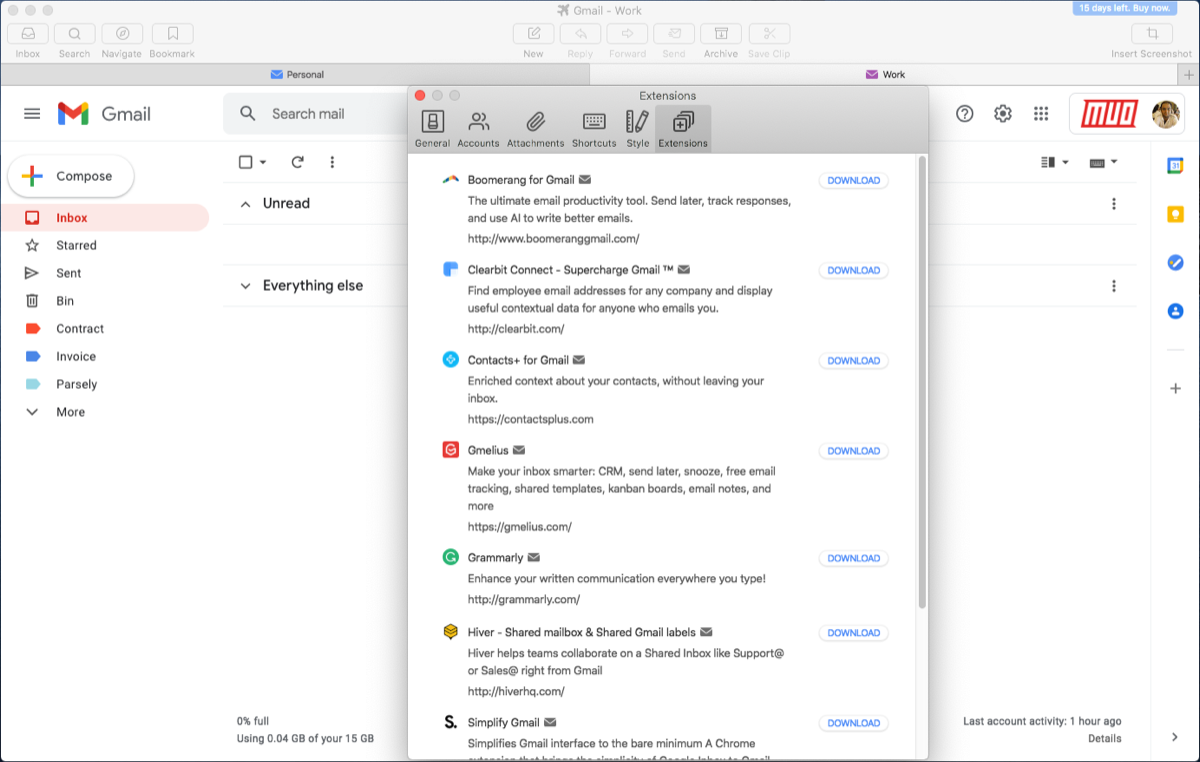Open Gmail Help
The image size is (1200, 762).
964,113
